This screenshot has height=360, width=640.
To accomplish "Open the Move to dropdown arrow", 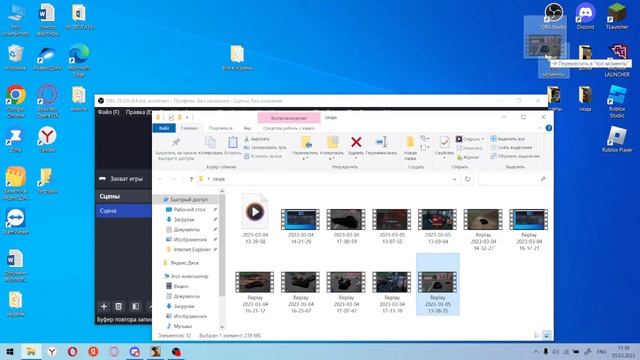I will (305, 158).
